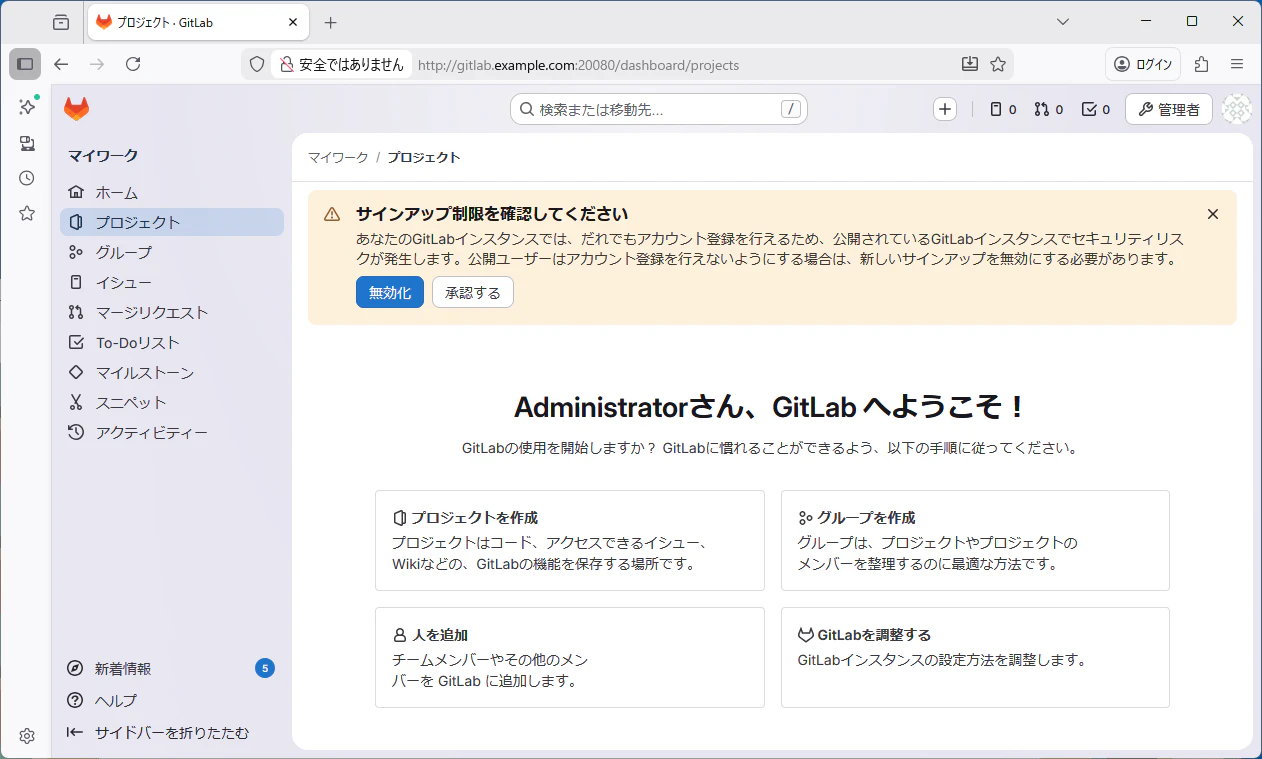Toggle Firefox sidebar button
Image resolution: width=1262 pixels, height=759 pixels.
tap(25, 64)
